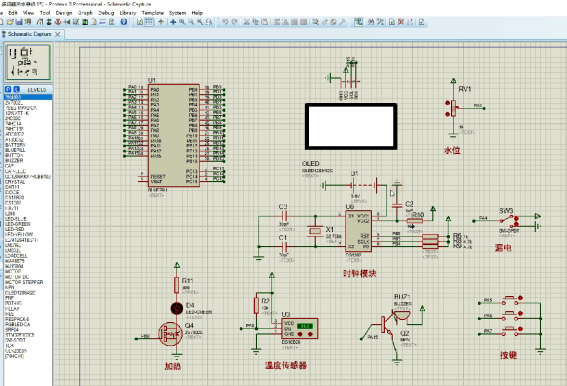Click the Property Assignment Tool icon
This screenshot has width=567, height=386.
point(380,22)
